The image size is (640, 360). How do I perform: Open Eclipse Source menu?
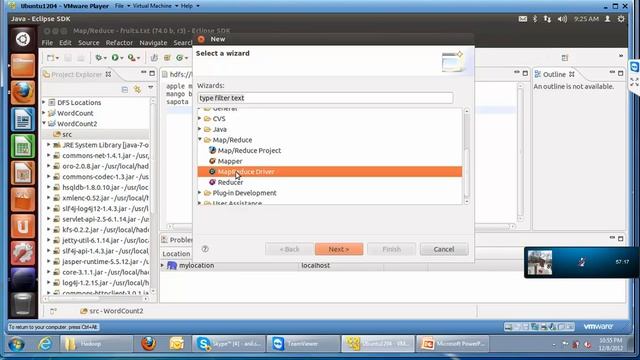click(89, 42)
